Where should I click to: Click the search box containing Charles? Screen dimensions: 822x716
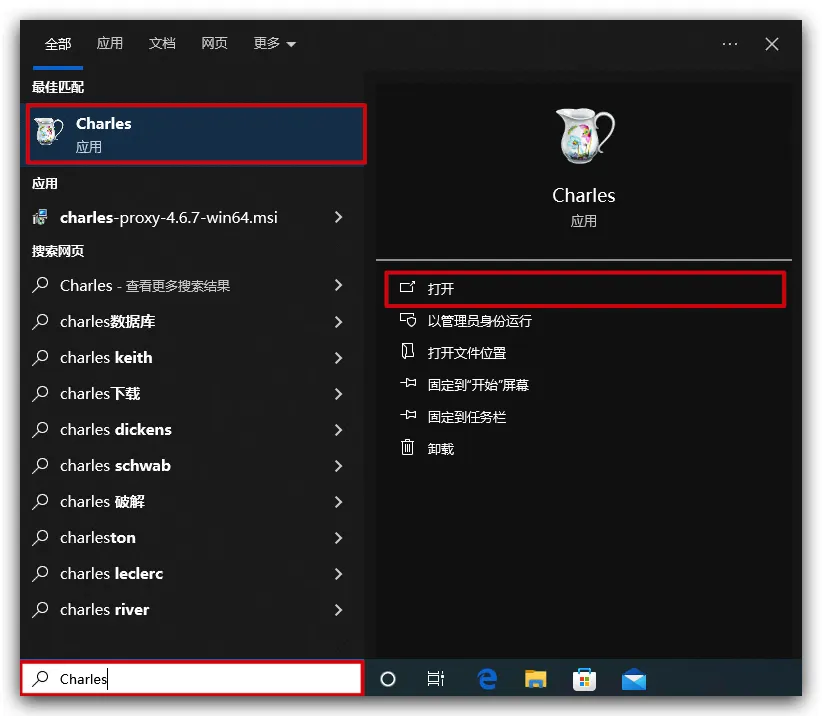pyautogui.click(x=192, y=679)
